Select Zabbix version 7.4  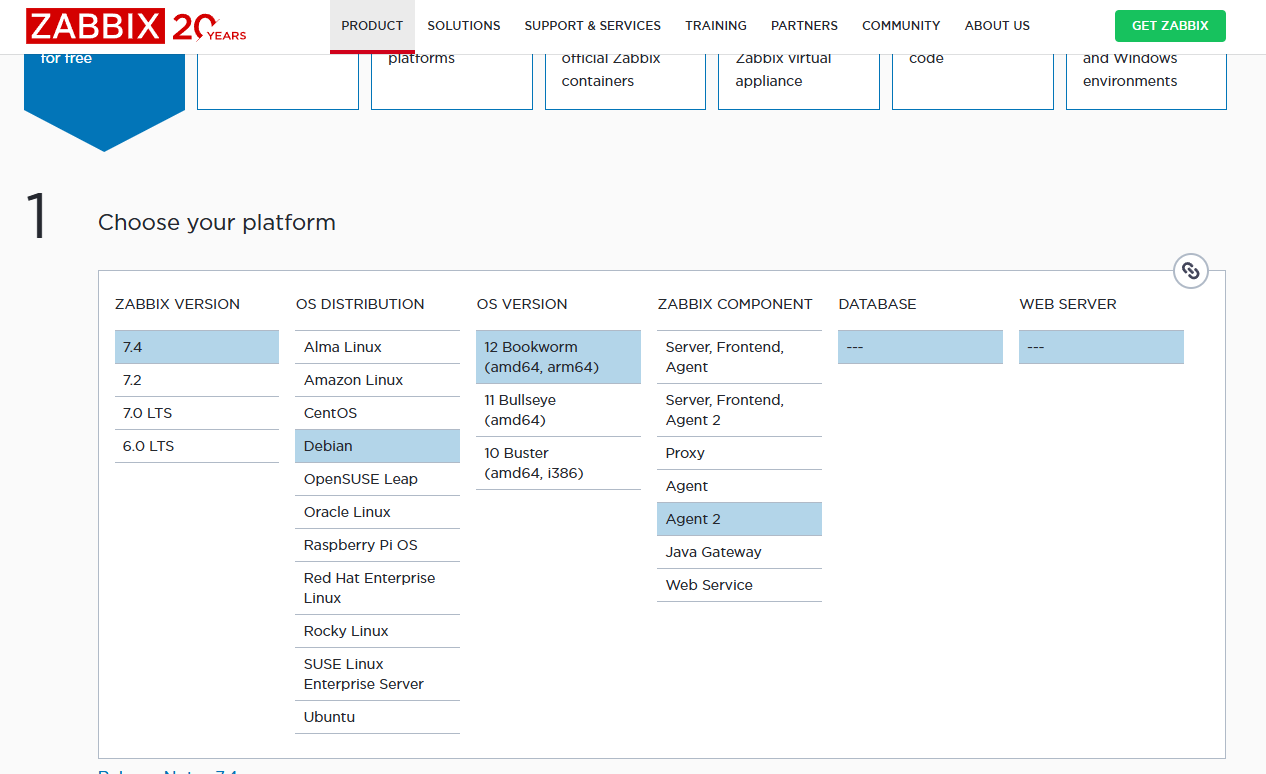point(197,347)
